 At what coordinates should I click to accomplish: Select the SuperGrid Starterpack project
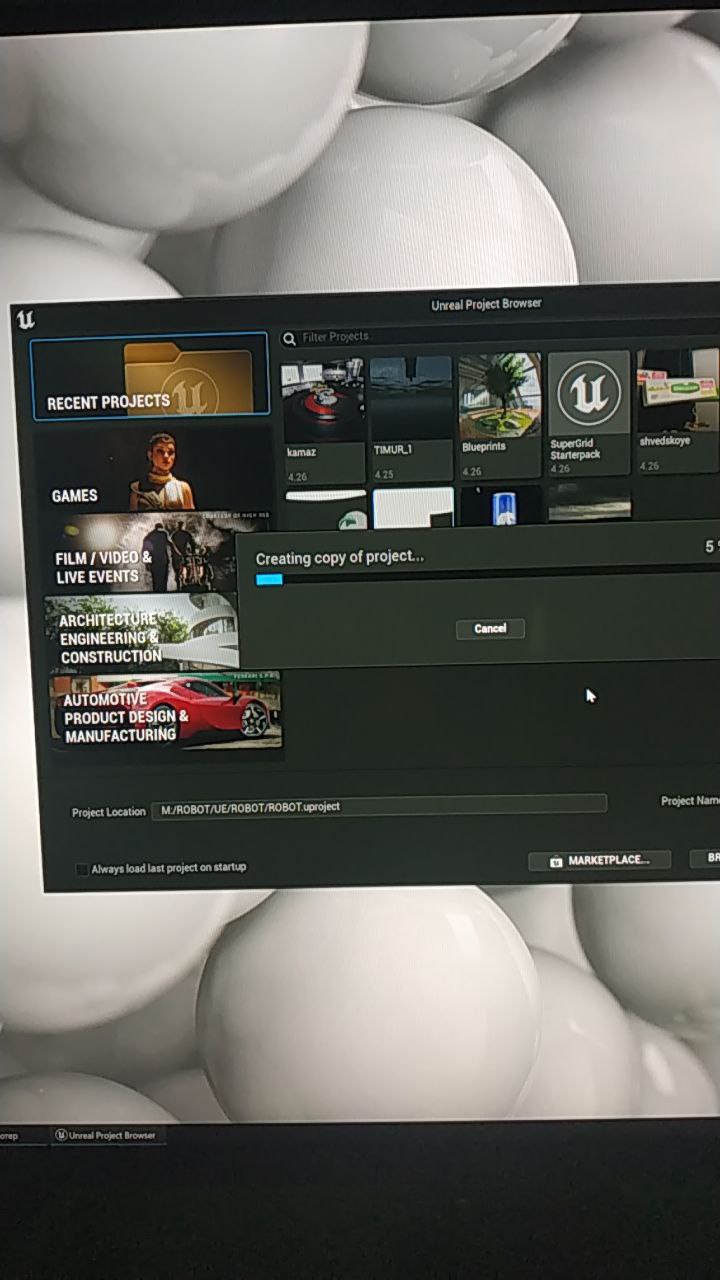pos(589,413)
